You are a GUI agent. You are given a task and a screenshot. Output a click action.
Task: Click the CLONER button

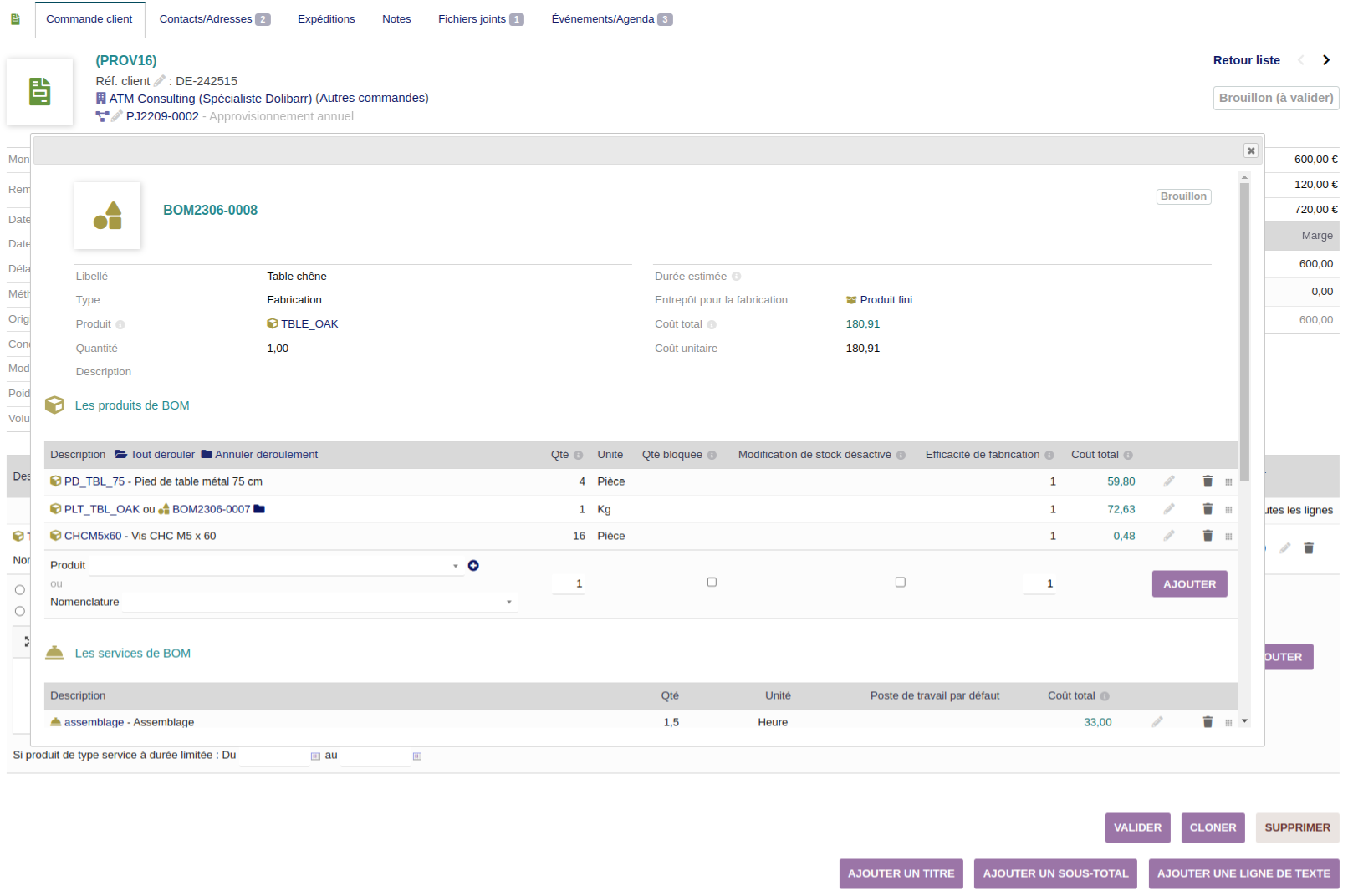pyautogui.click(x=1213, y=828)
